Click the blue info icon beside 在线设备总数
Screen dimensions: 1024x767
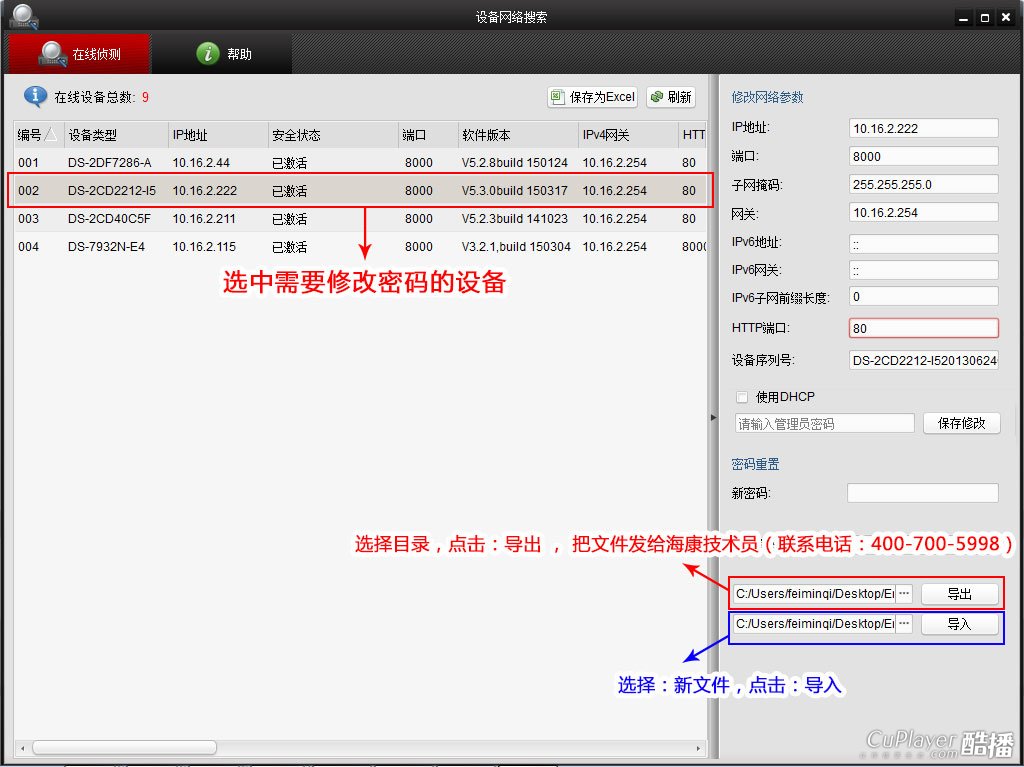pos(36,96)
